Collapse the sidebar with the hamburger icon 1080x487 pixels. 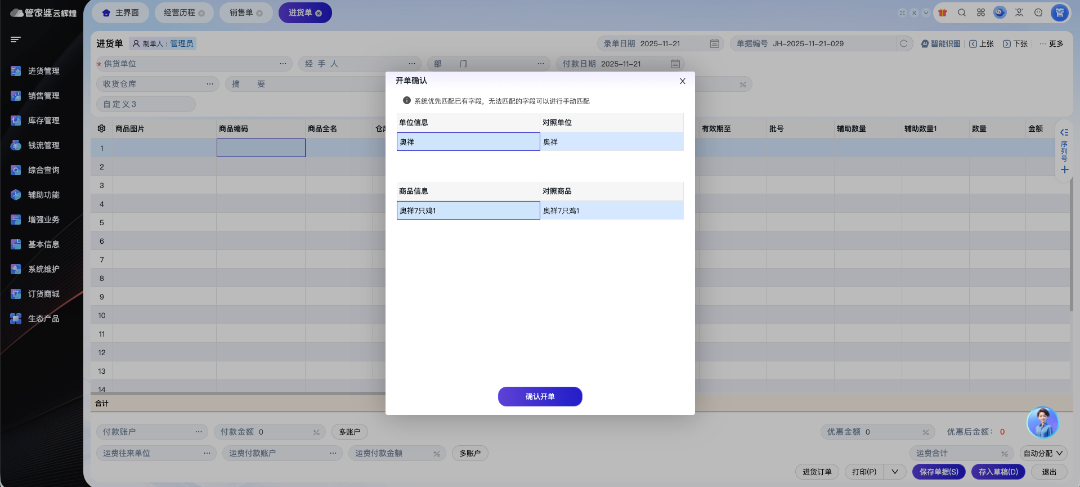[x=15, y=39]
